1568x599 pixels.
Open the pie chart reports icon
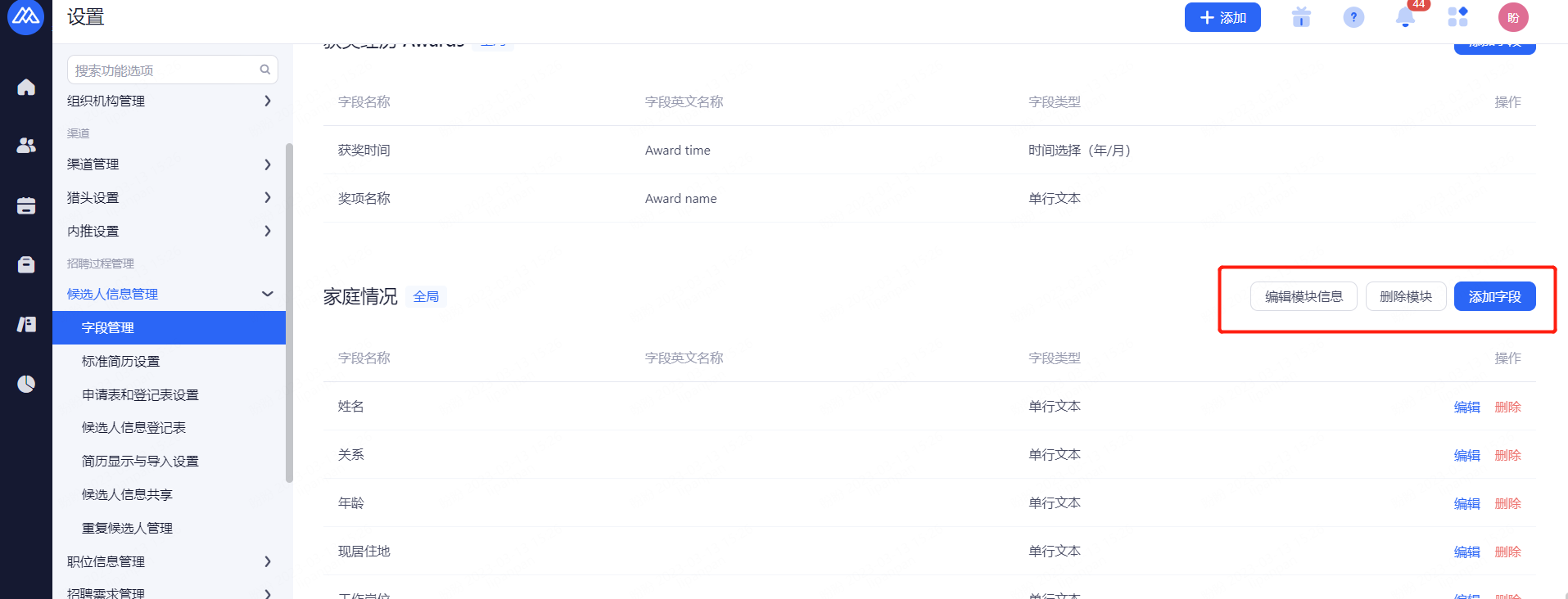point(26,384)
